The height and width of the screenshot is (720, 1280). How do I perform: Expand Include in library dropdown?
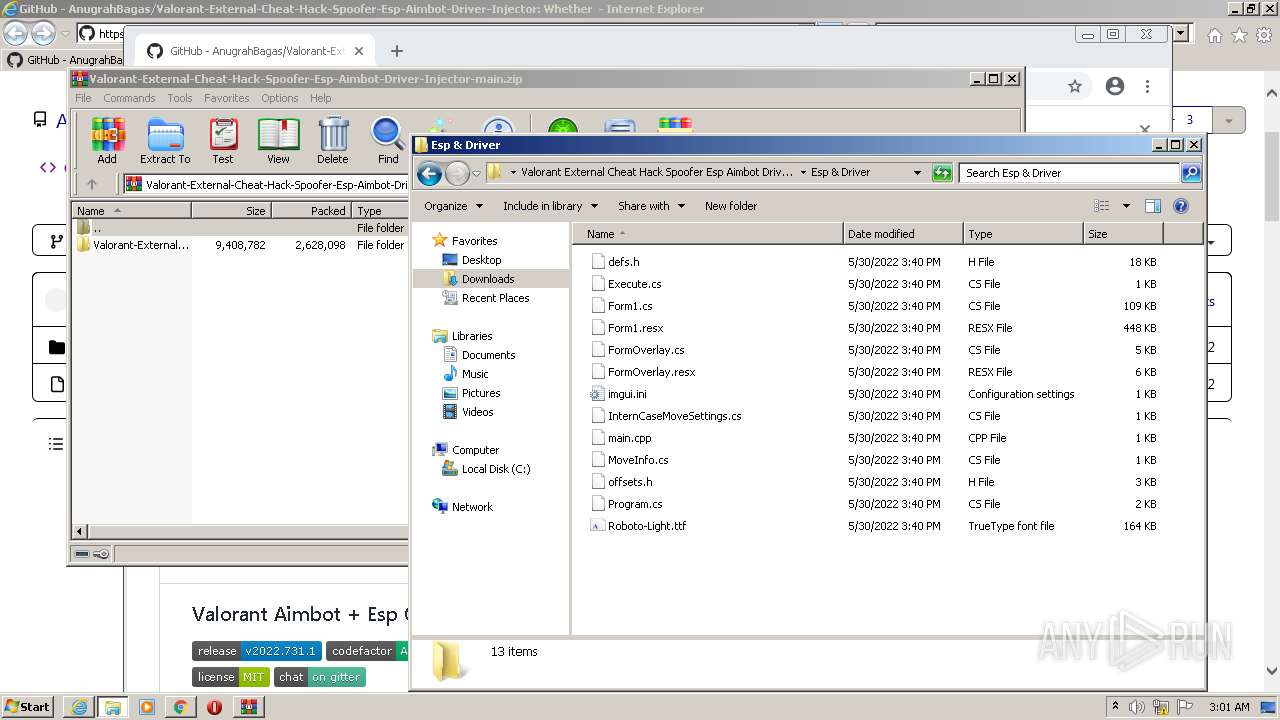[x=550, y=206]
